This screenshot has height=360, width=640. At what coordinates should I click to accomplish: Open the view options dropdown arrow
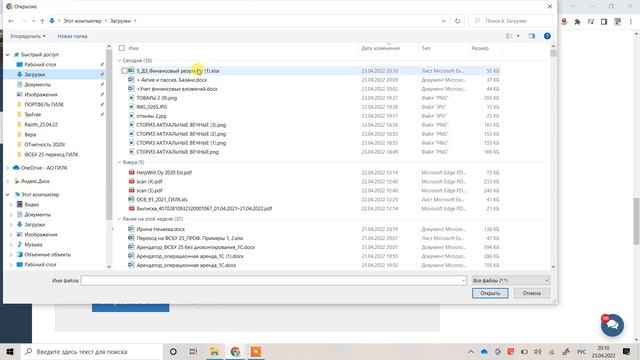518,36
